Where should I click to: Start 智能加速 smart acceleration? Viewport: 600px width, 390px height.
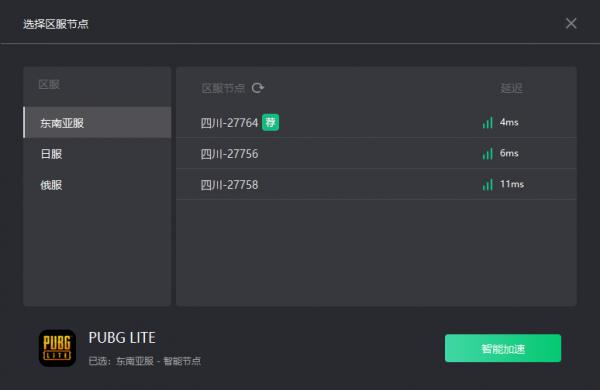pyautogui.click(x=503, y=348)
